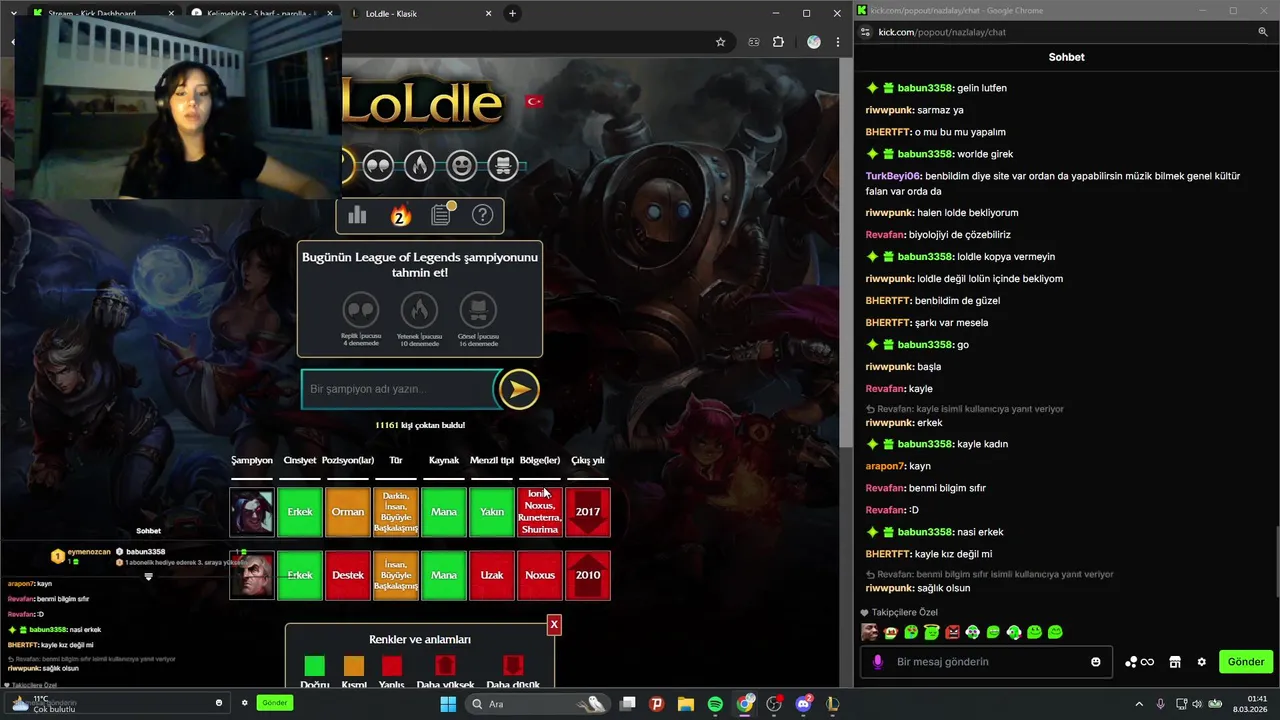The image size is (1280, 720).
Task: Open emoji picker in Kick chat input
Action: tap(1096, 662)
